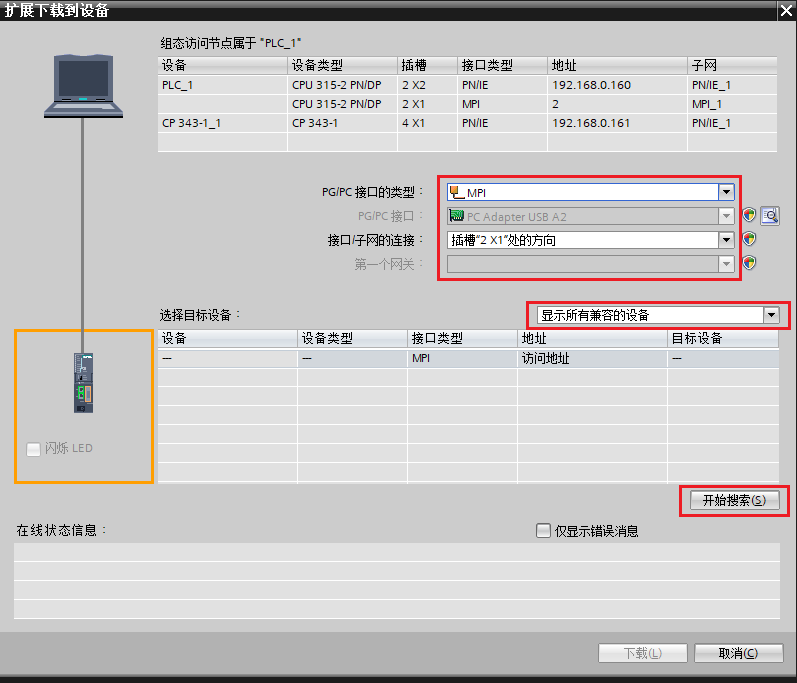Enable 仅显示错误消息 checkbox
Screen dimensions: 797x683
pos(543,531)
